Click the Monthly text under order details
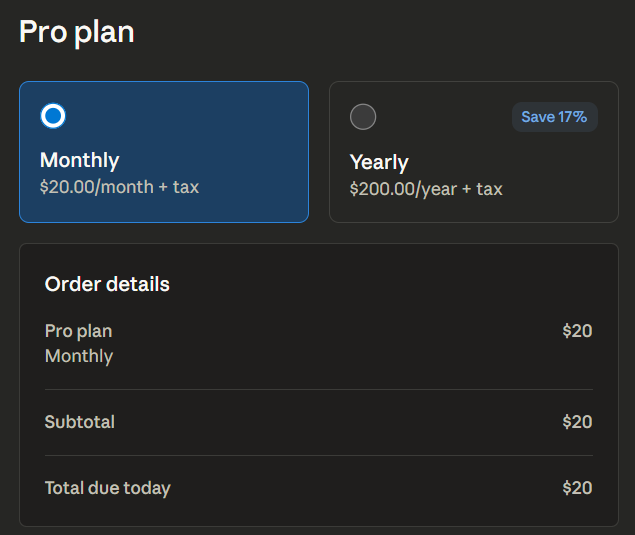This screenshot has height=535, width=635. (79, 356)
